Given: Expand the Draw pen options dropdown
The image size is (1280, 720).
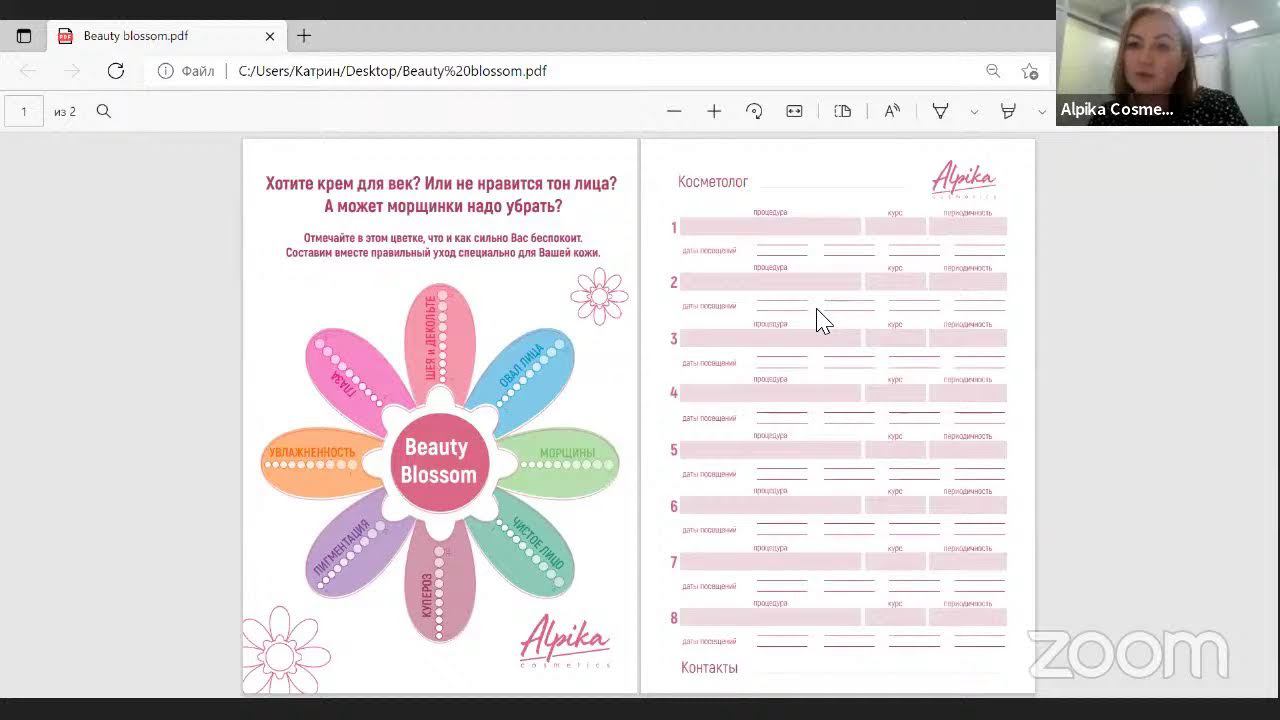Looking at the screenshot, I should [x=974, y=112].
